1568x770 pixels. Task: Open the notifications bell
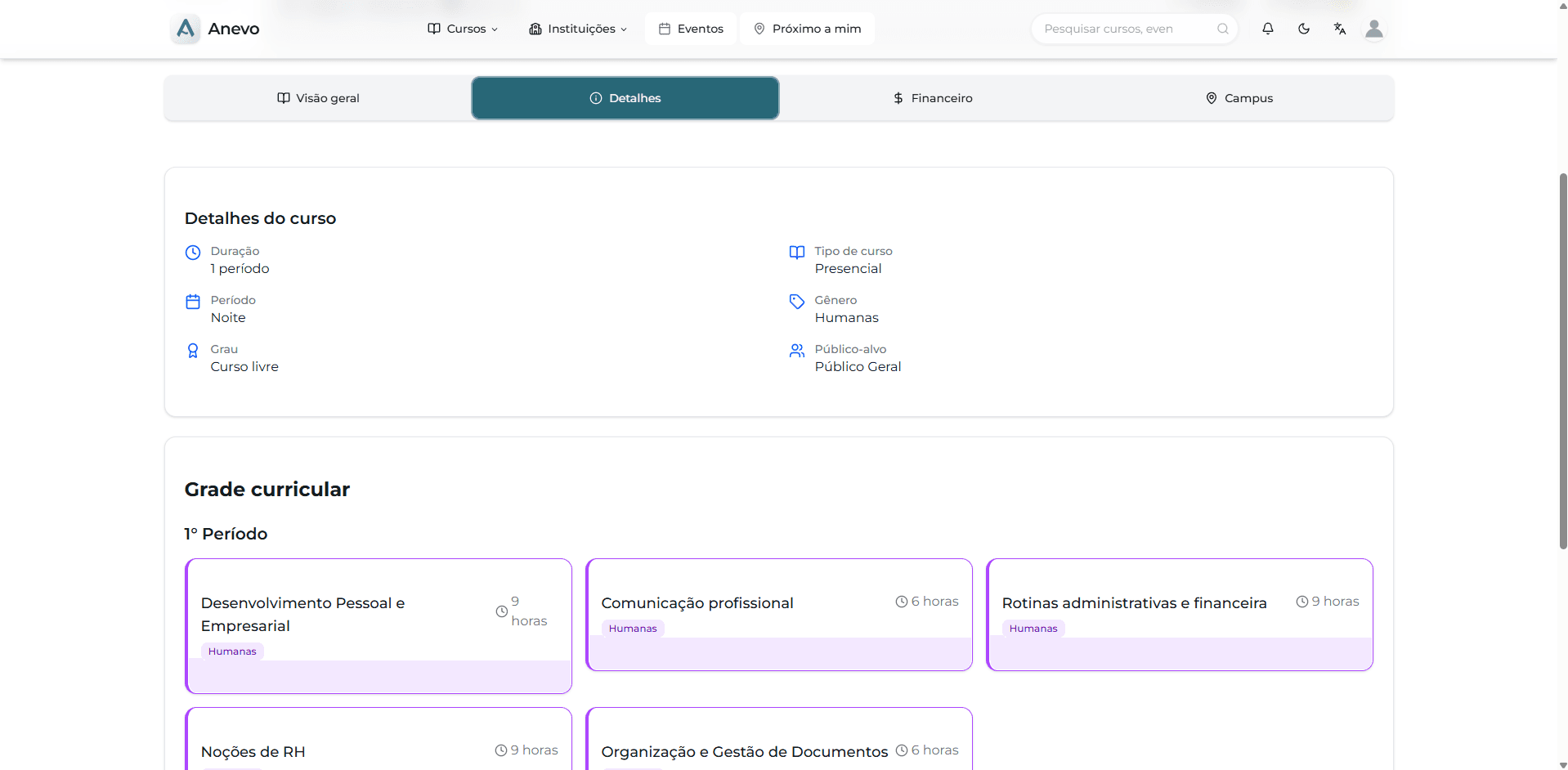[x=1267, y=29]
